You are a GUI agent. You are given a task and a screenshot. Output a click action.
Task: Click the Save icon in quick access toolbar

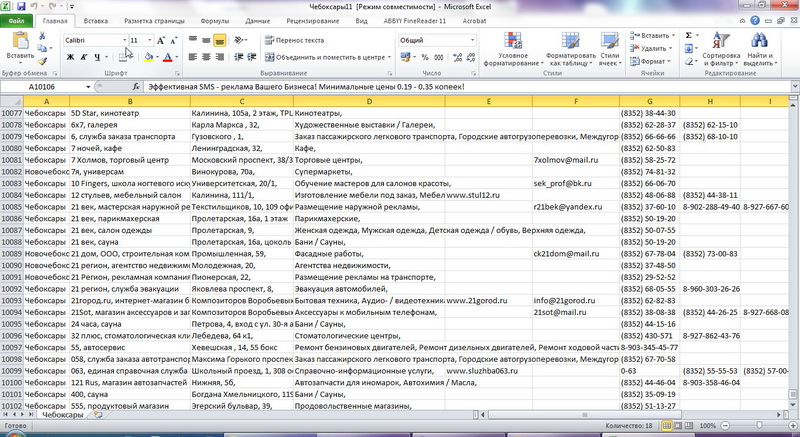coord(21,7)
